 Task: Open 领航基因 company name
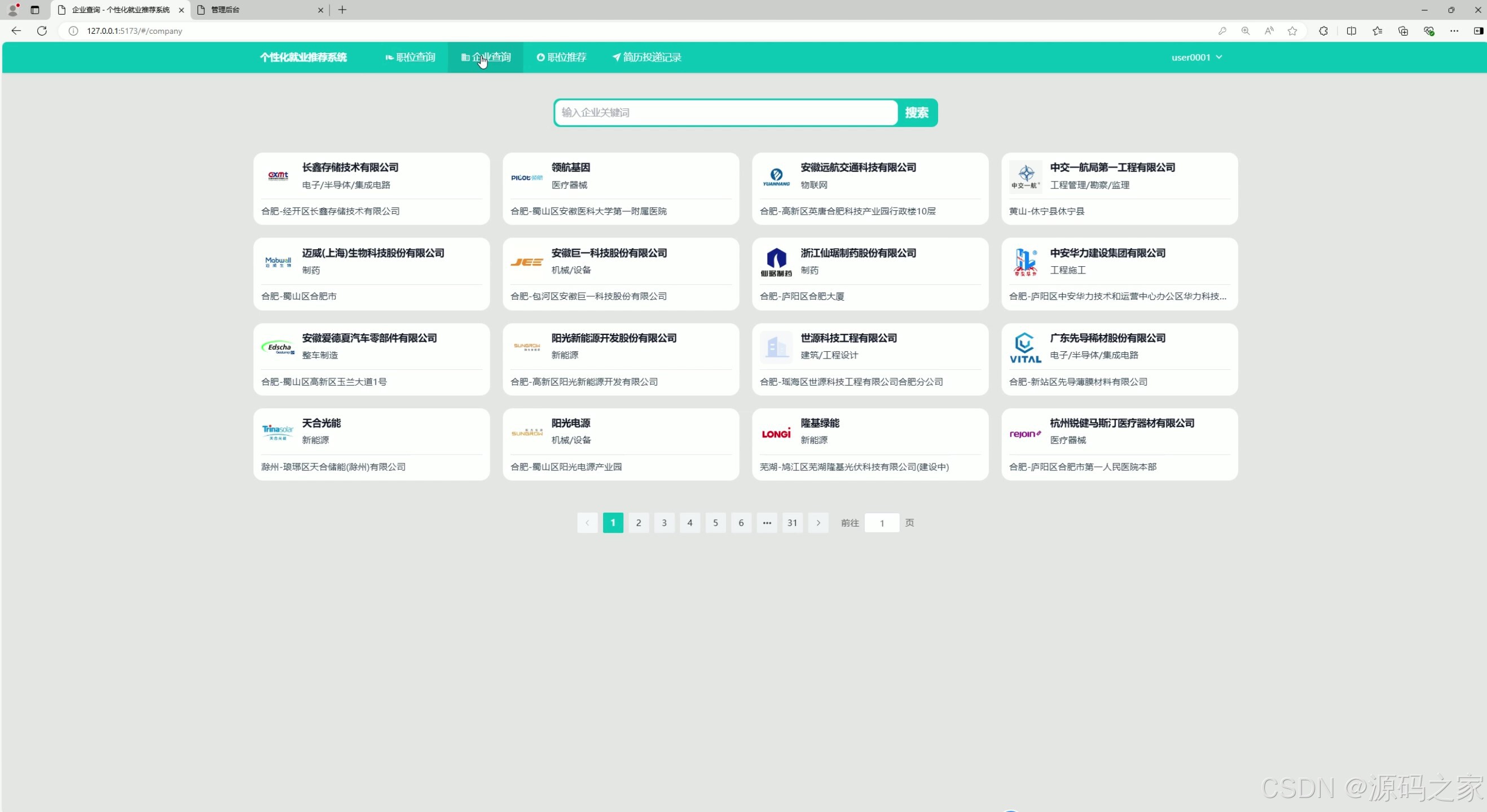click(571, 167)
